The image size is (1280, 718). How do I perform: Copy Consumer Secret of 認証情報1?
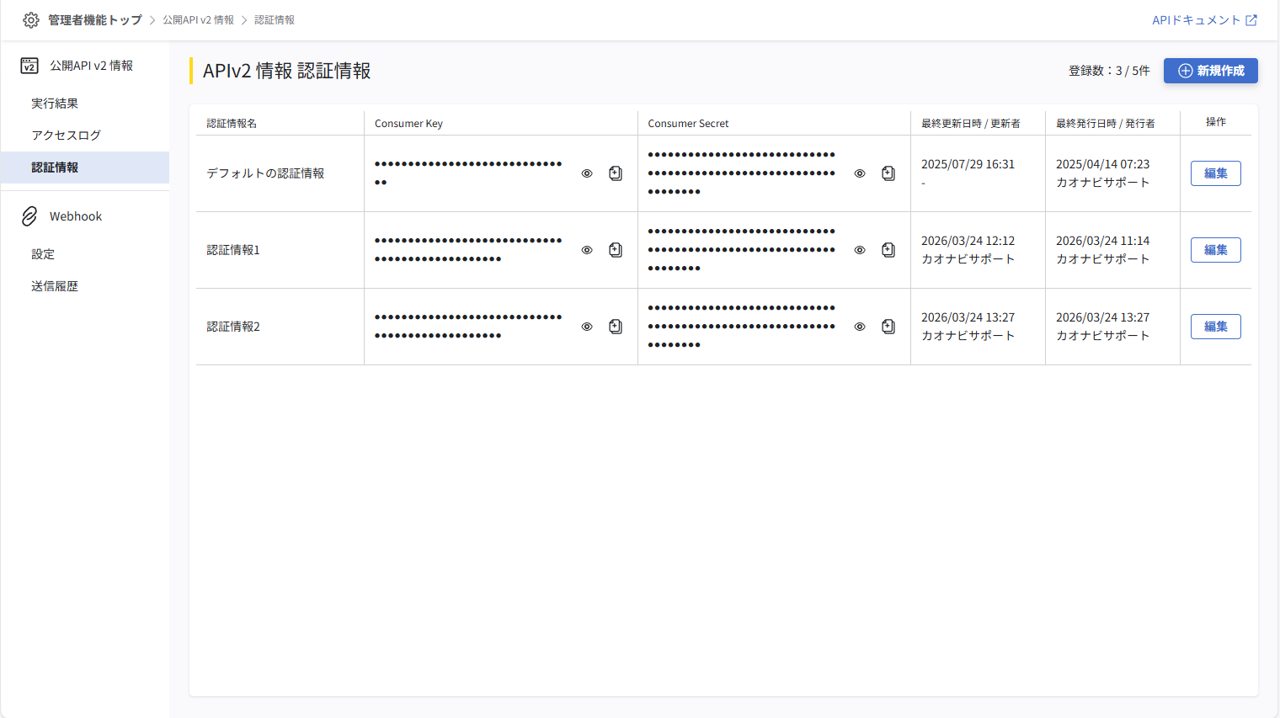click(888, 250)
